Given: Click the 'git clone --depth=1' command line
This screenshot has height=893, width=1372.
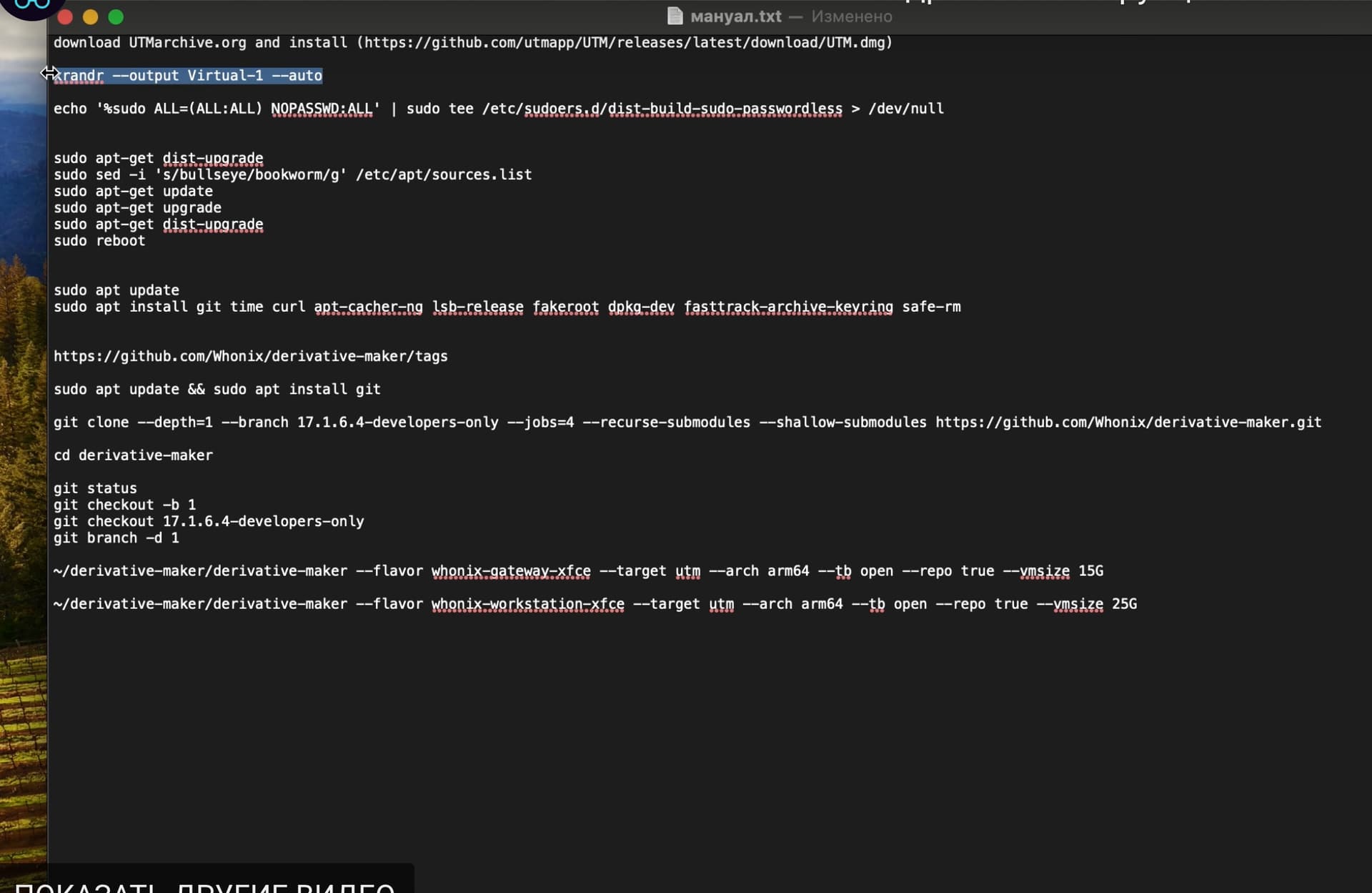Looking at the screenshot, I should click(687, 422).
